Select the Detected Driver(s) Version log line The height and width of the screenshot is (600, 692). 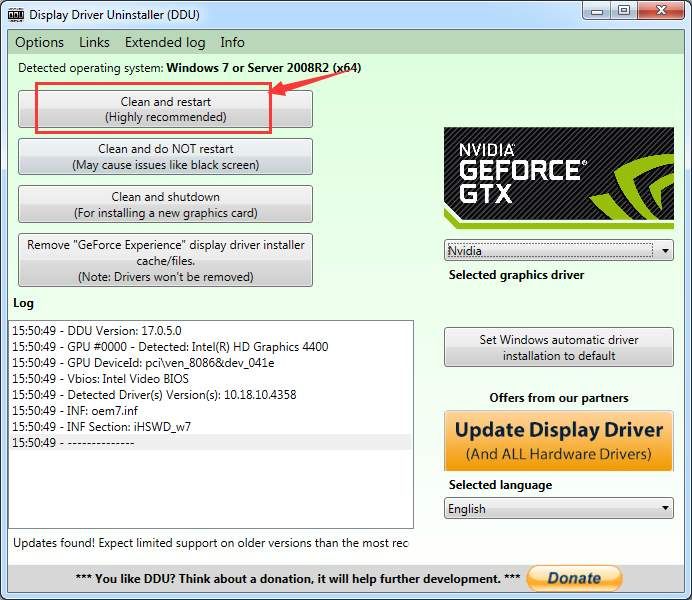click(154, 395)
